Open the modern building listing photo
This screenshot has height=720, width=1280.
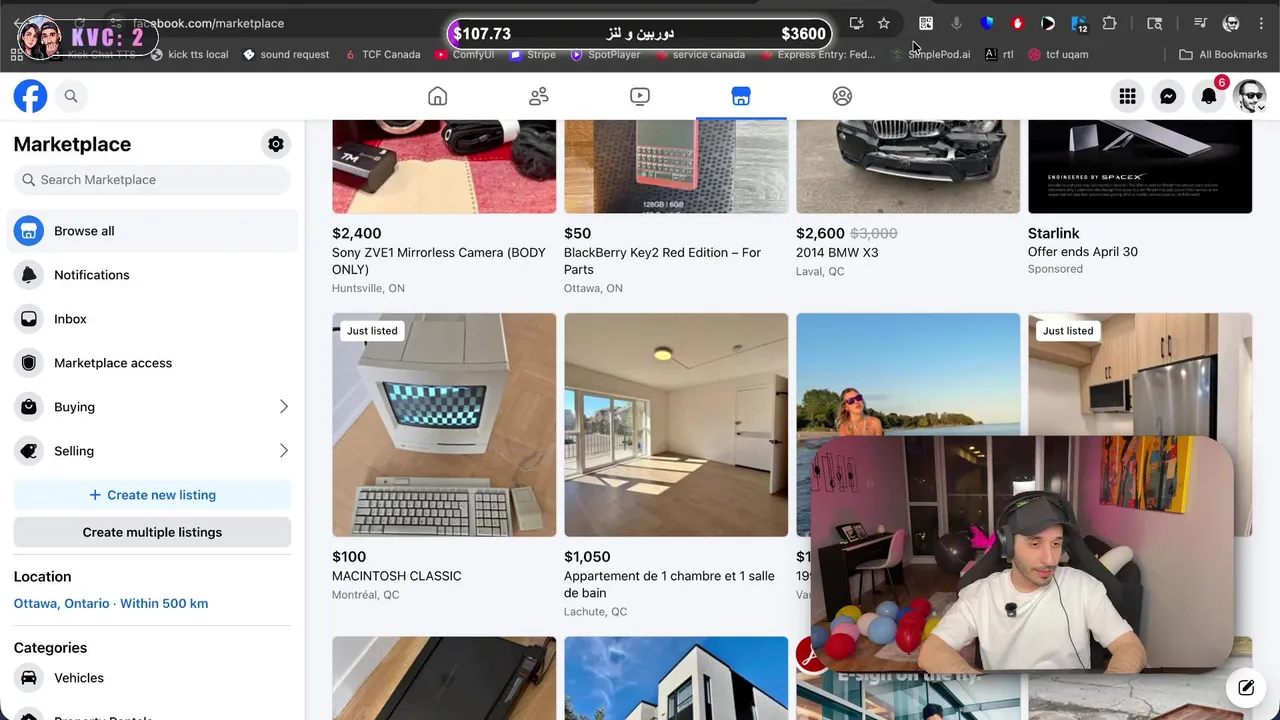click(x=676, y=678)
